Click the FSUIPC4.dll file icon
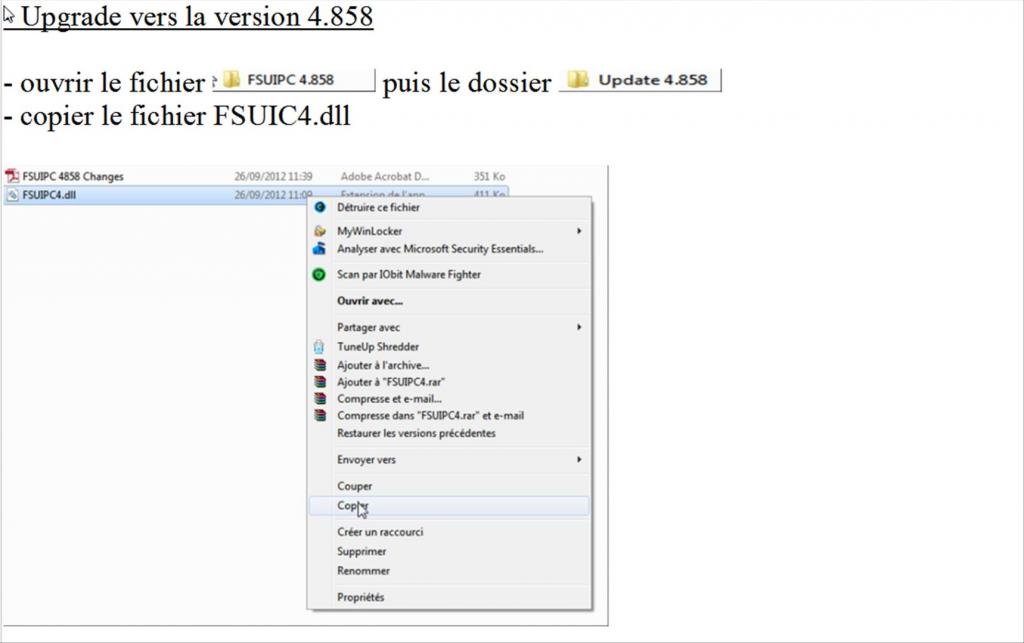Screen dimensions: 1024x643 (12, 195)
